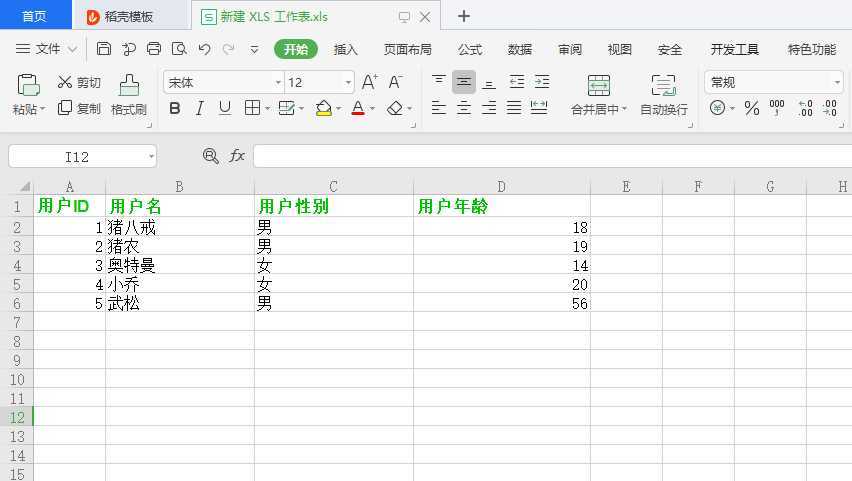Viewport: 852px width, 481px height.
Task: Add a new document tab with plus
Action: tap(463, 16)
